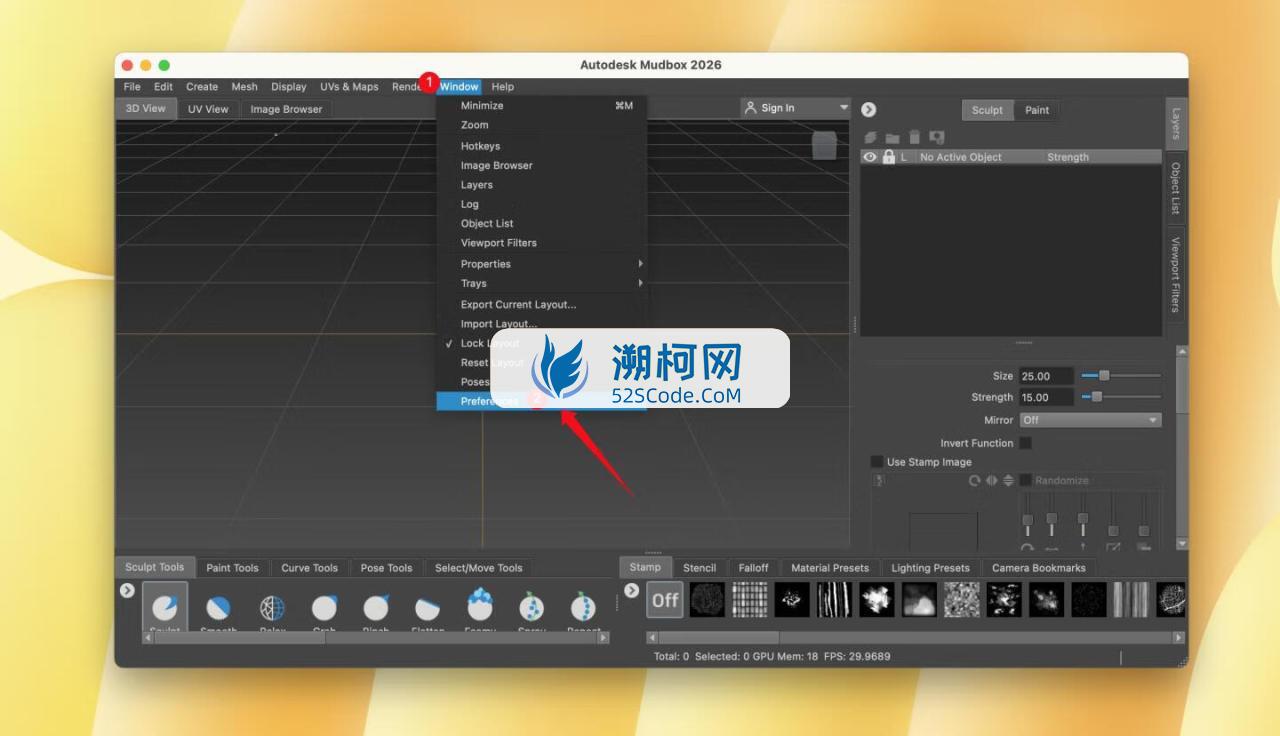
Task: Open the Sculpt Tools tray options arrow
Action: [127, 590]
